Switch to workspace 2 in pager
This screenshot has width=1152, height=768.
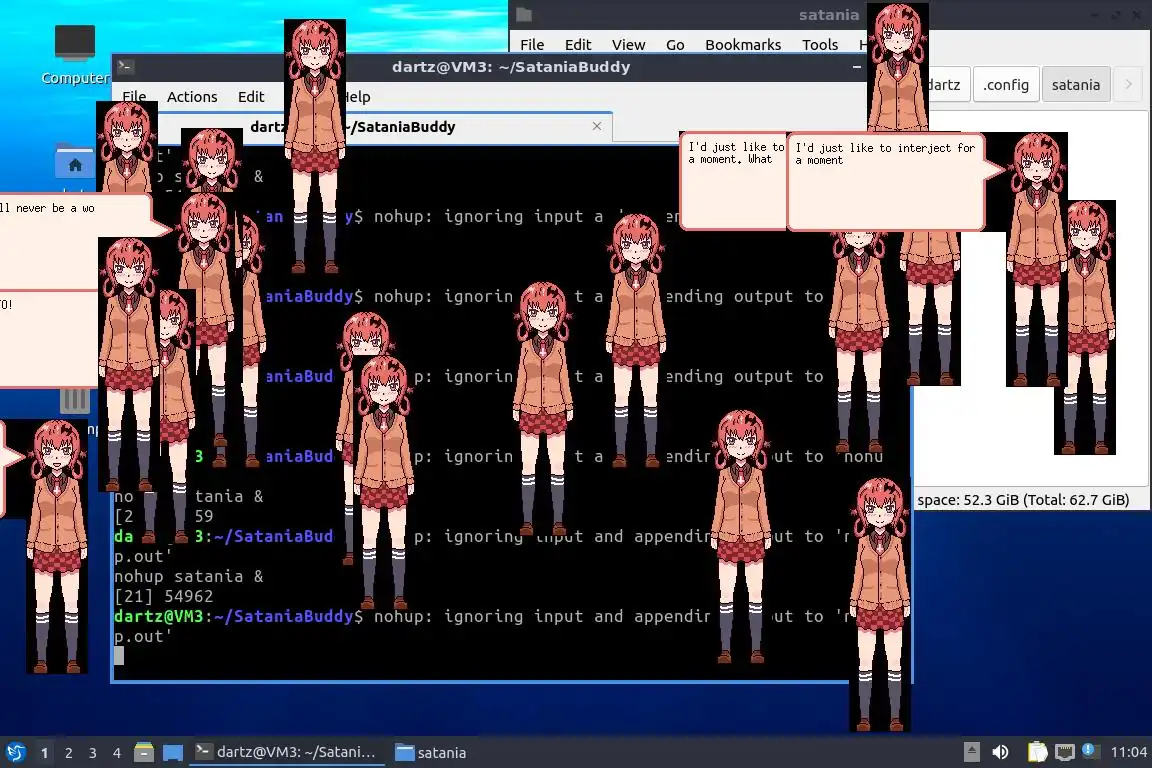tap(68, 753)
